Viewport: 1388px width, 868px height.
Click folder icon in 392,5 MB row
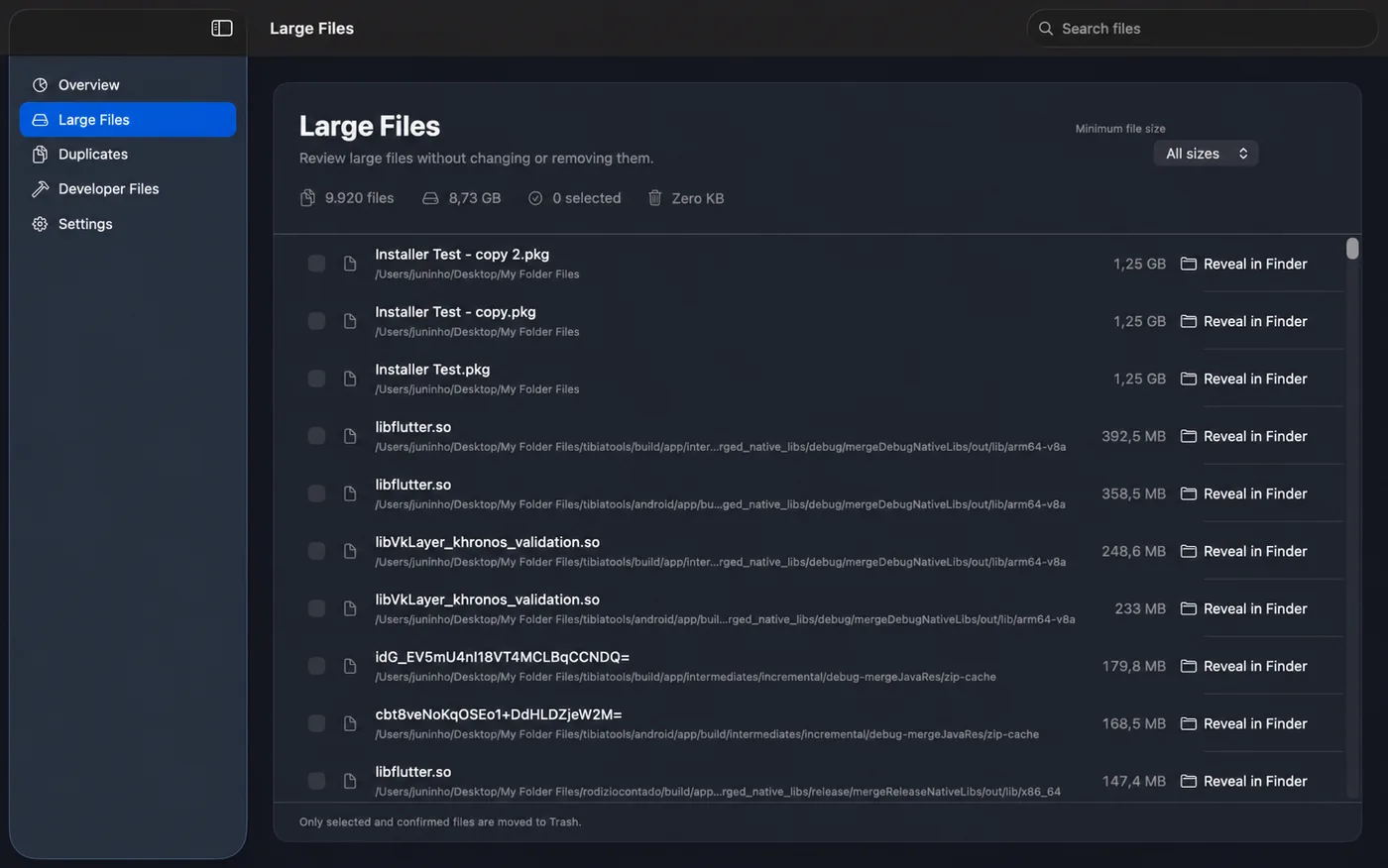1188,436
